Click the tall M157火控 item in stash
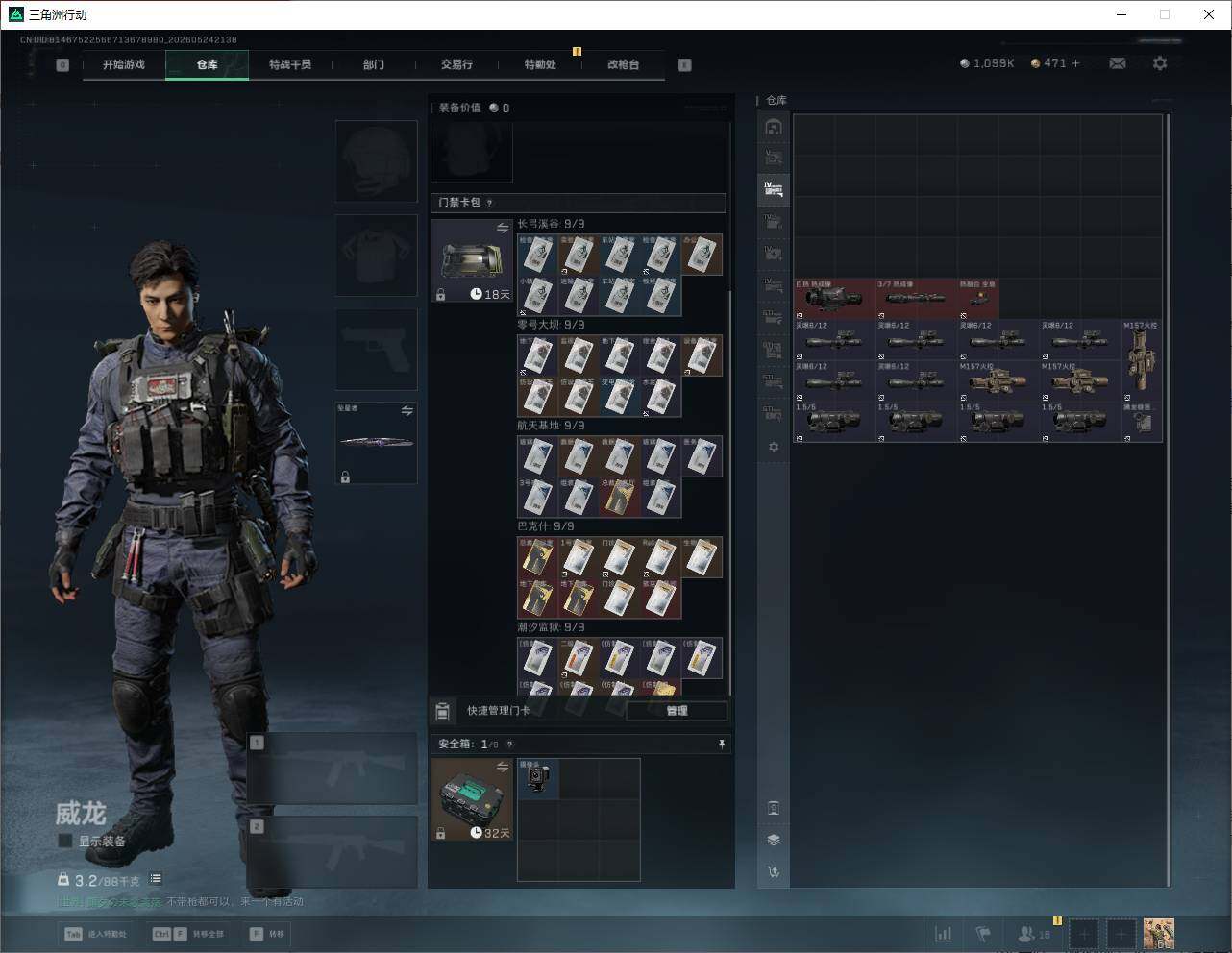 coord(1142,360)
